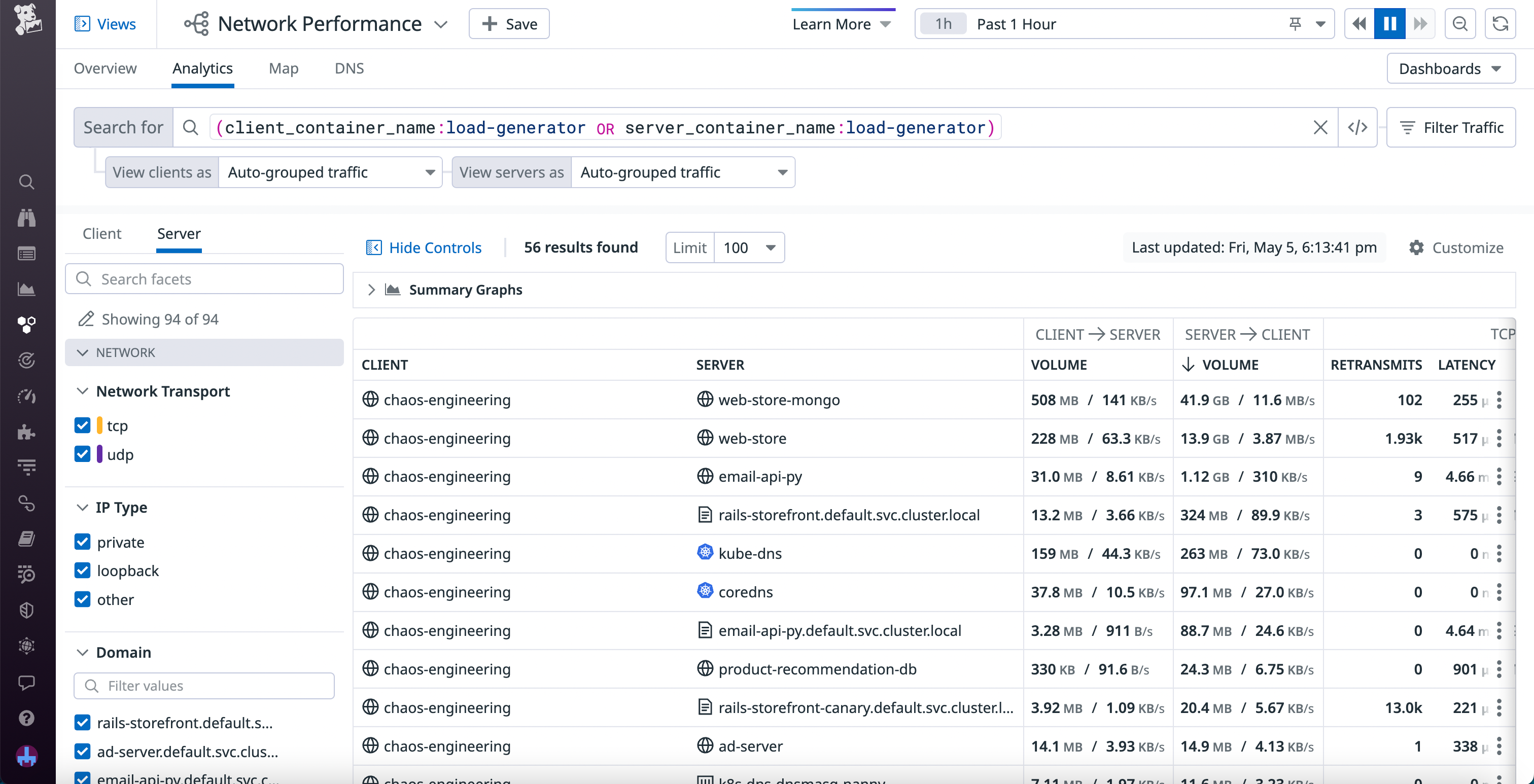Select the Client tab
1534x784 pixels.
point(101,233)
